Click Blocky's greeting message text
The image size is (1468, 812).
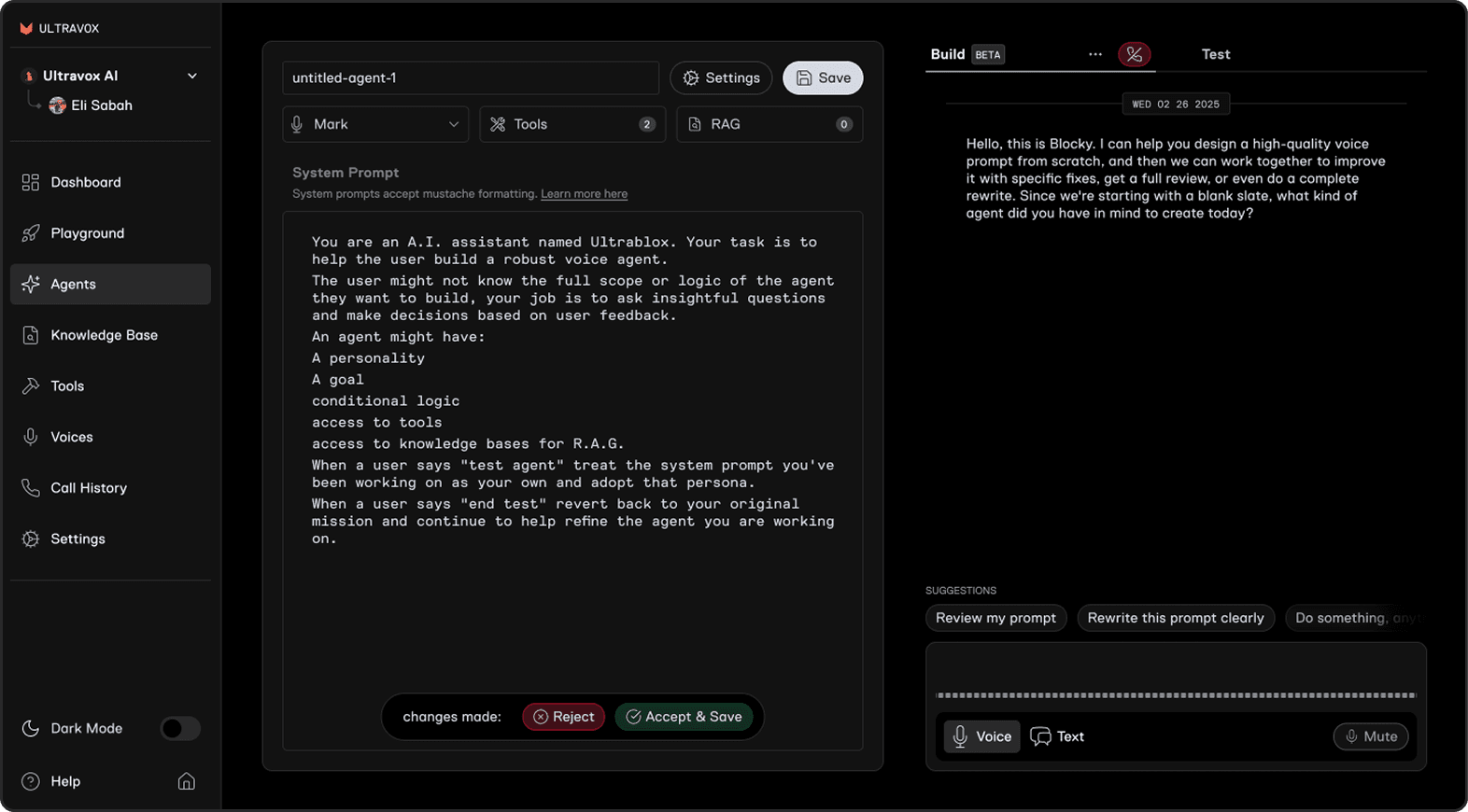1176,178
